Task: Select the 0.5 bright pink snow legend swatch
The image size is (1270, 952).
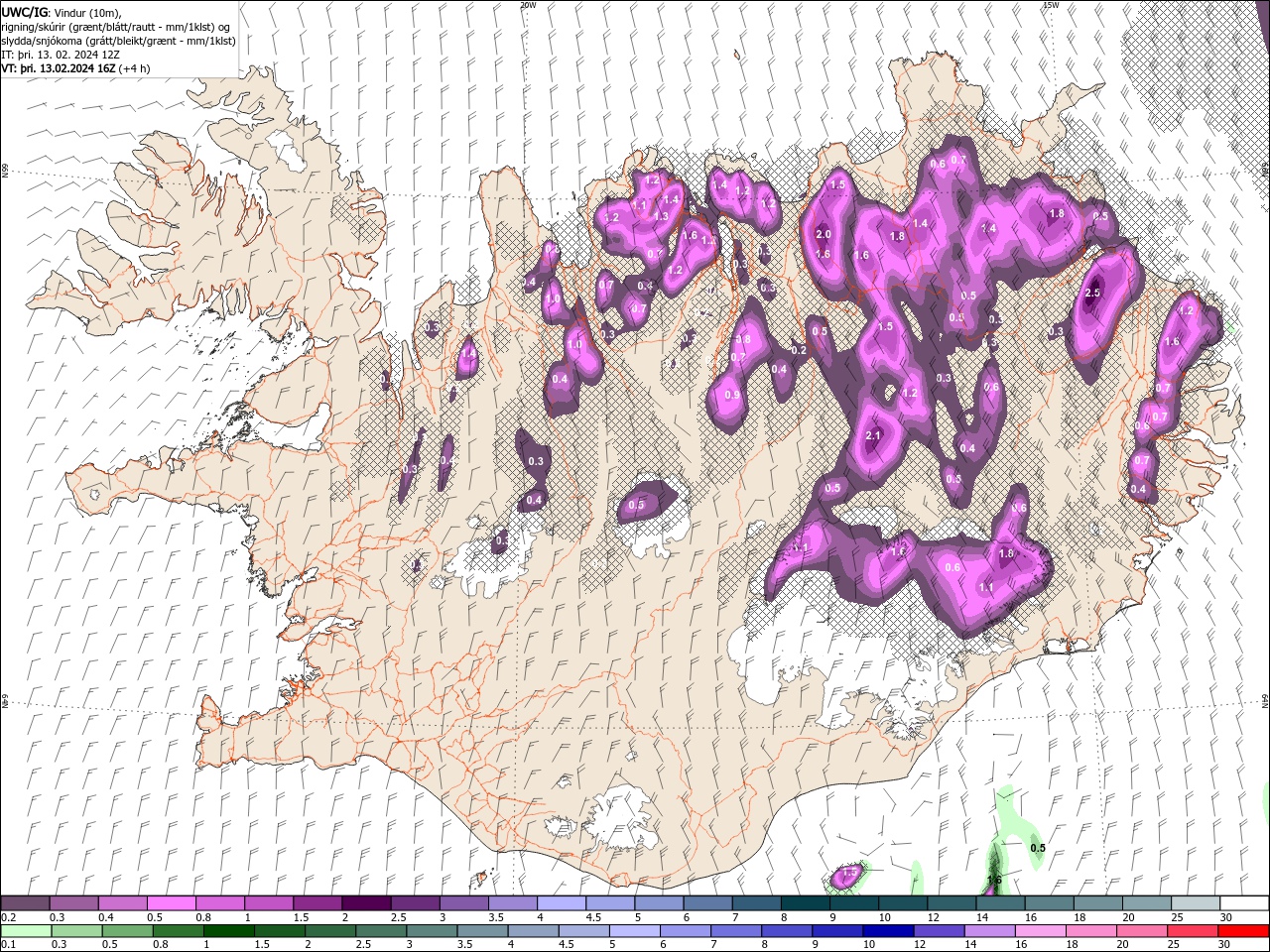Action: coord(171,903)
